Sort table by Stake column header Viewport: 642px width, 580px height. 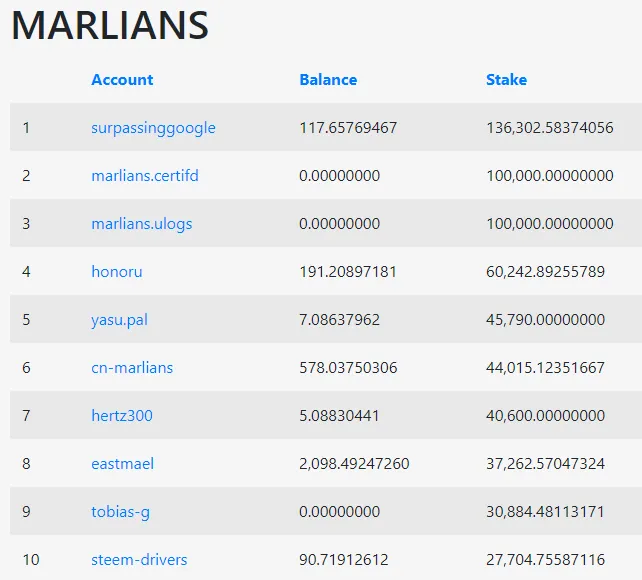pos(506,79)
